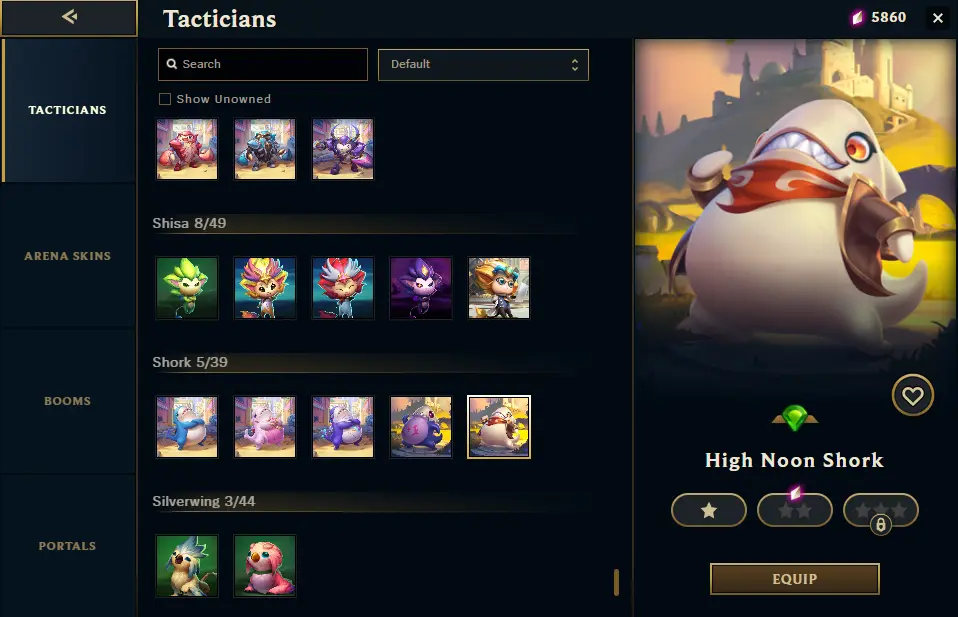The image size is (958, 617).
Task: Click in the Search field
Action: click(263, 65)
